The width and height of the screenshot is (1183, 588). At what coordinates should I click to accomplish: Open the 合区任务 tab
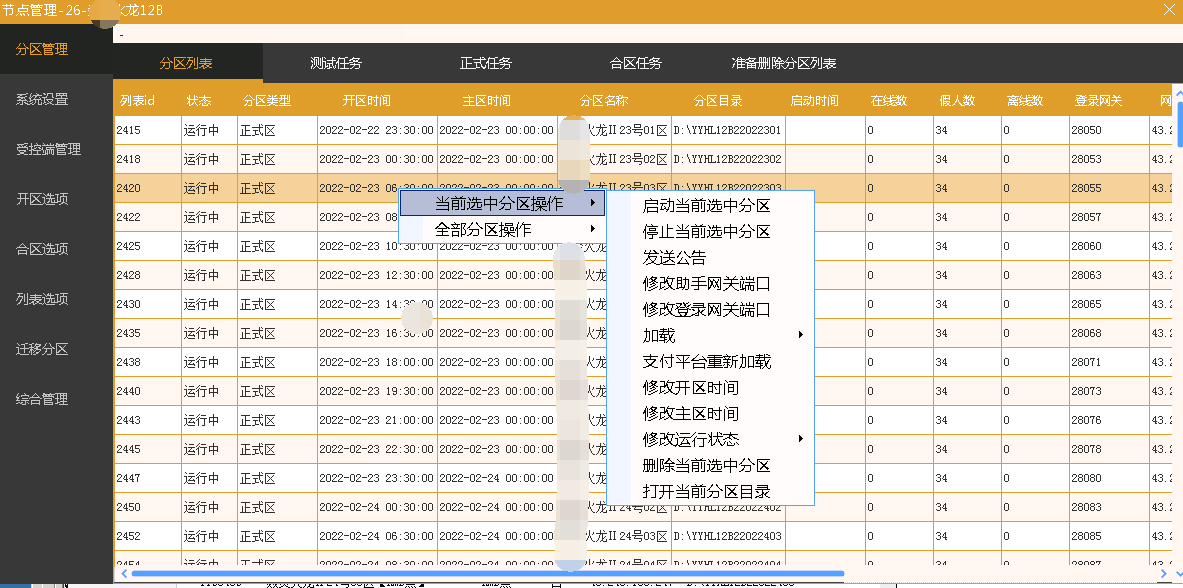[636, 63]
